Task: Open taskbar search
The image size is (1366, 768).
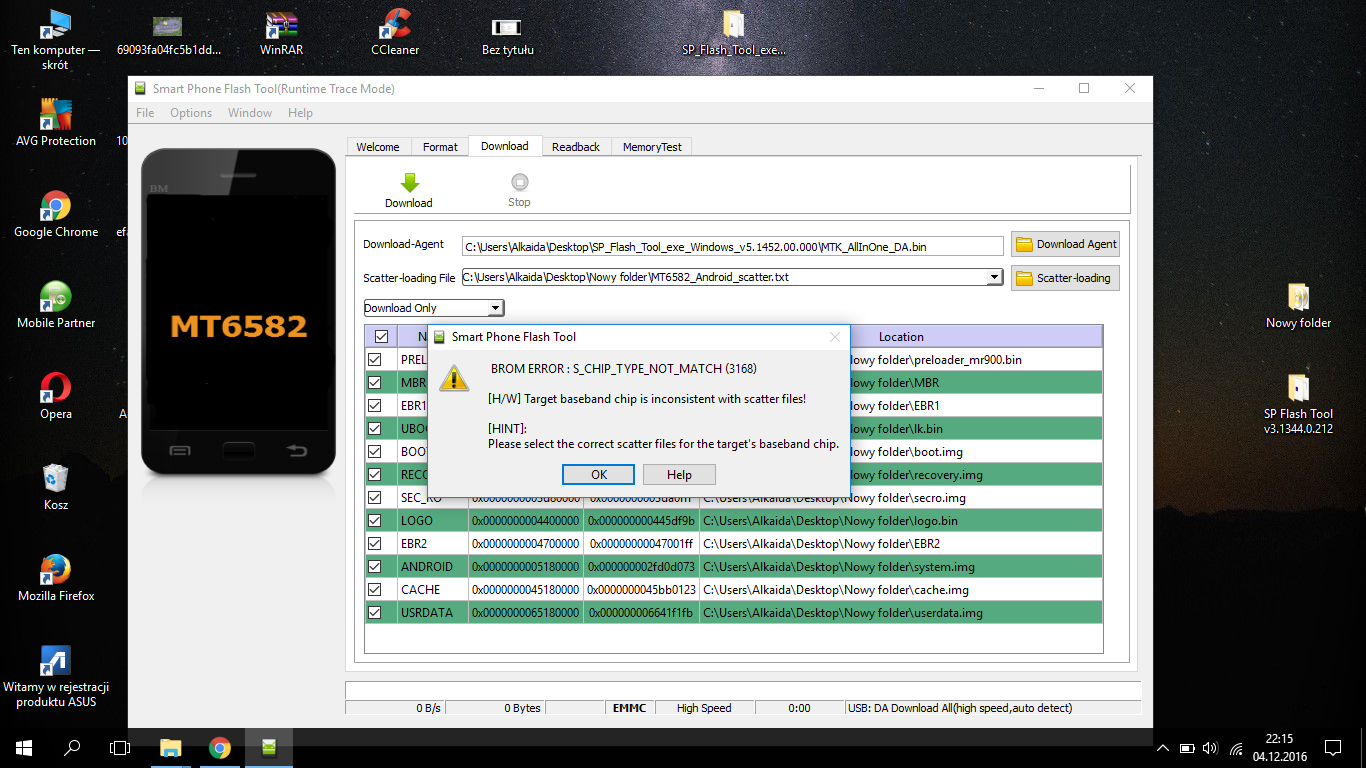Action: pyautogui.click(x=72, y=747)
